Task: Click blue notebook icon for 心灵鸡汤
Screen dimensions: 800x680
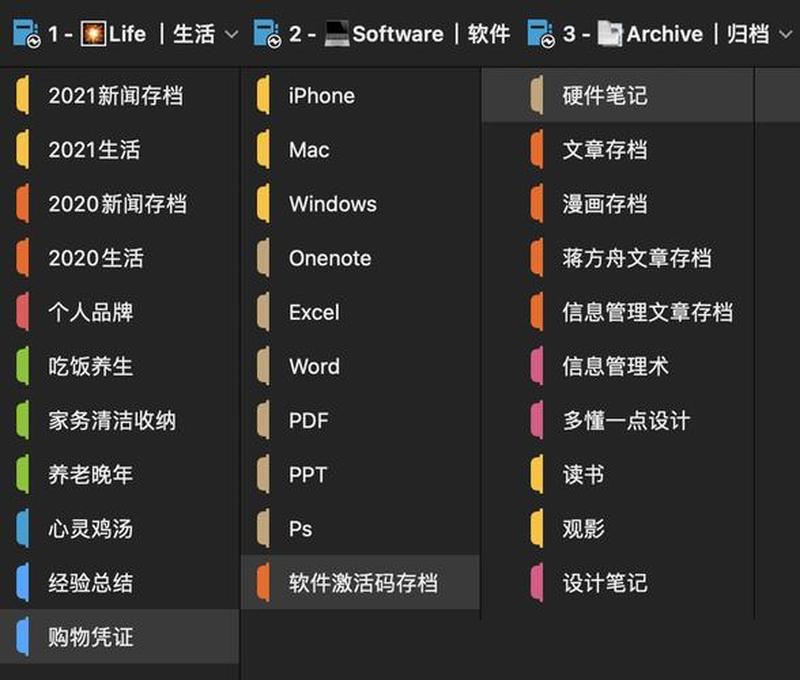Action: coord(22,528)
